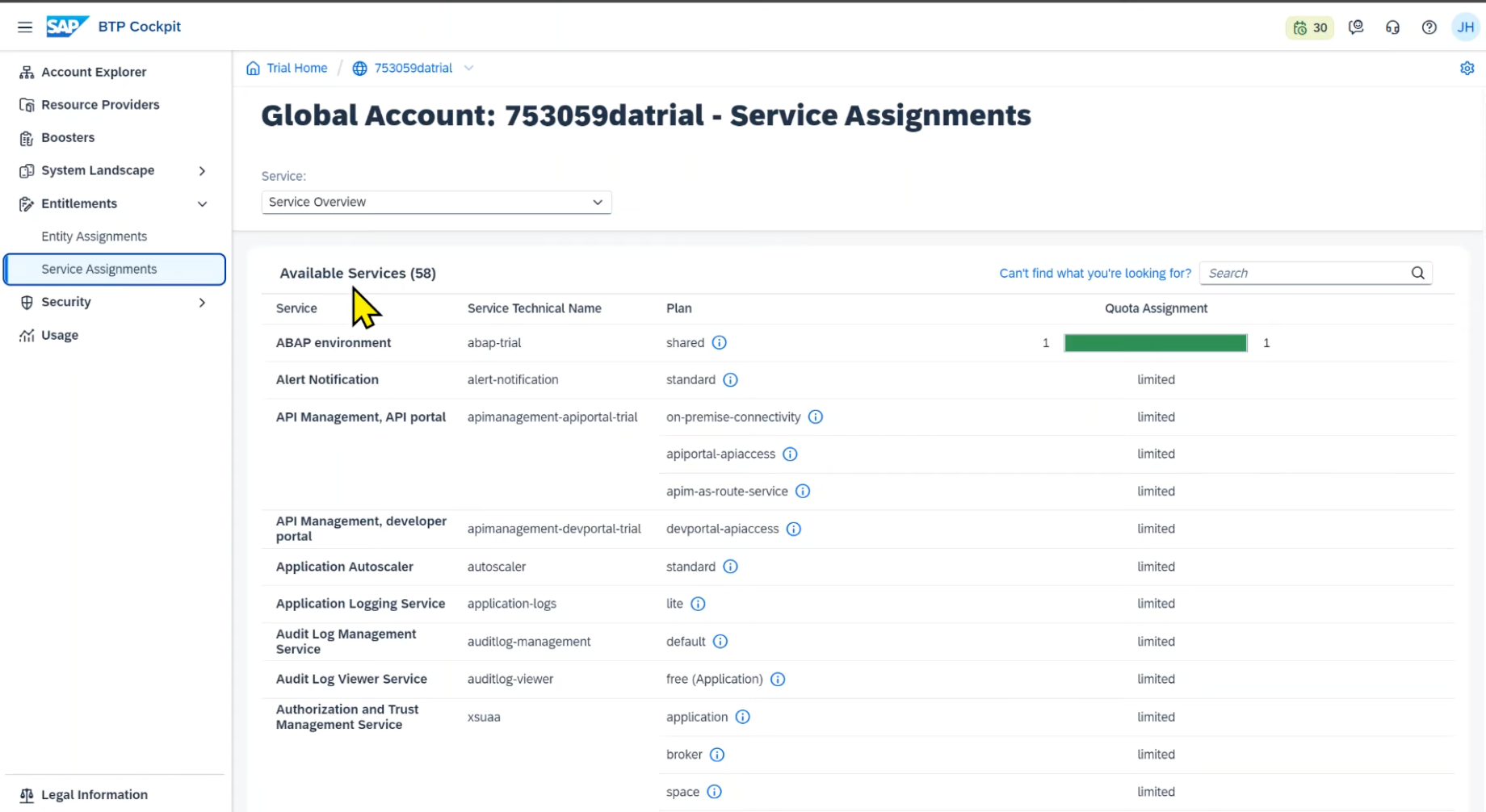The image size is (1486, 812).
Task: Show info for abap-trial shared plan
Action: pyautogui.click(x=719, y=343)
